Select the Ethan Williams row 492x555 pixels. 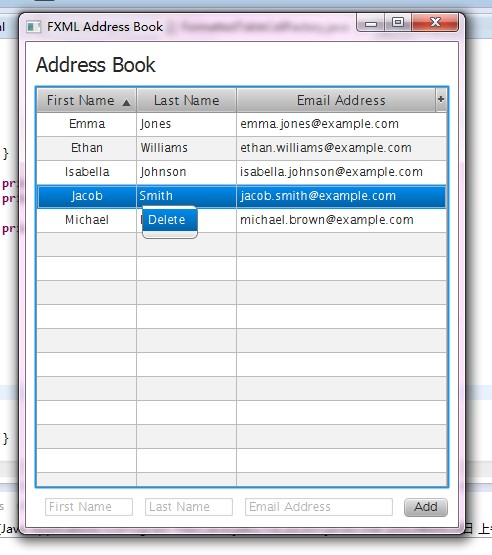tap(241, 148)
